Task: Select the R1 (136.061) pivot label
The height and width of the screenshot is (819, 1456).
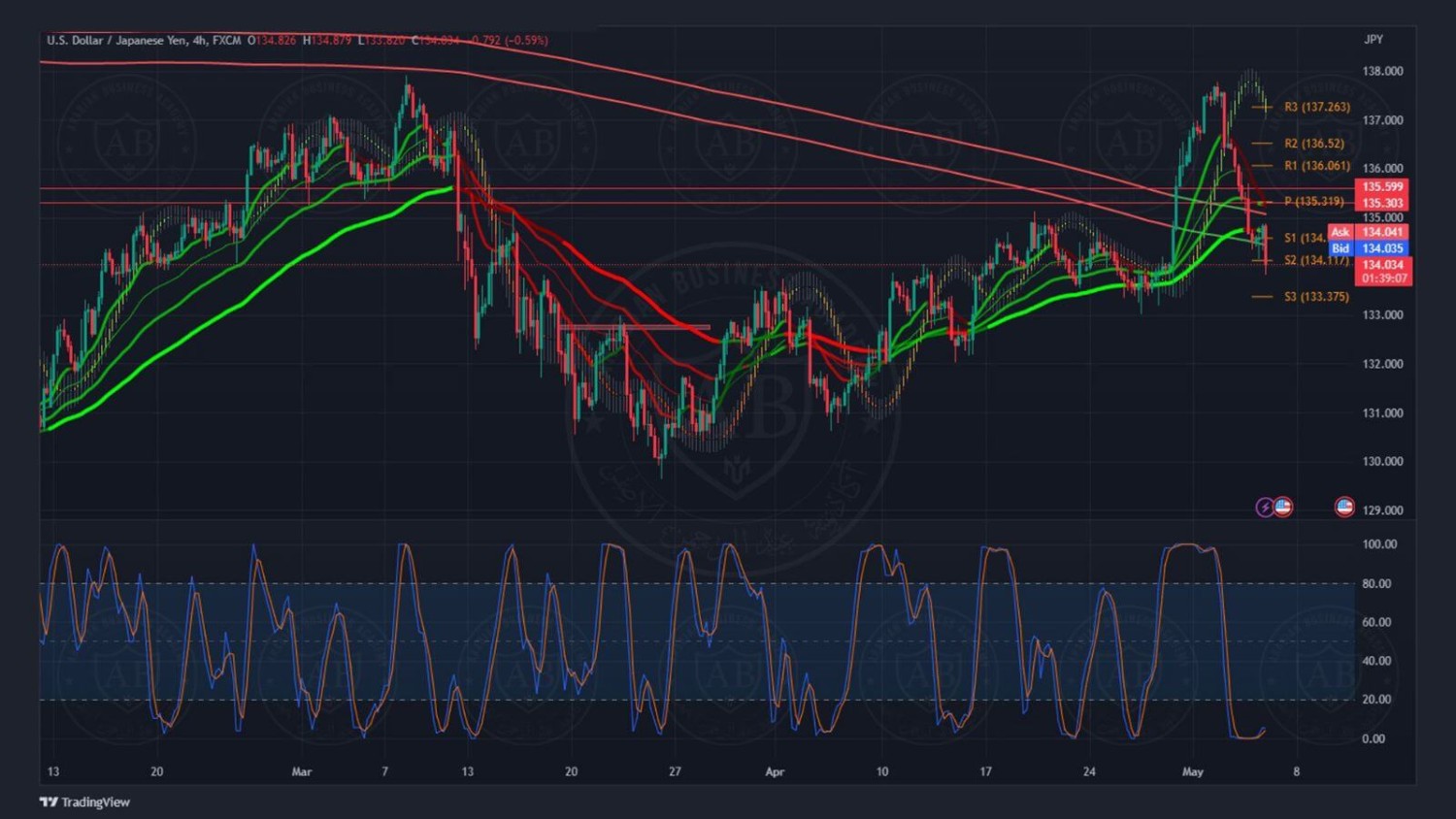Action: (x=1316, y=166)
